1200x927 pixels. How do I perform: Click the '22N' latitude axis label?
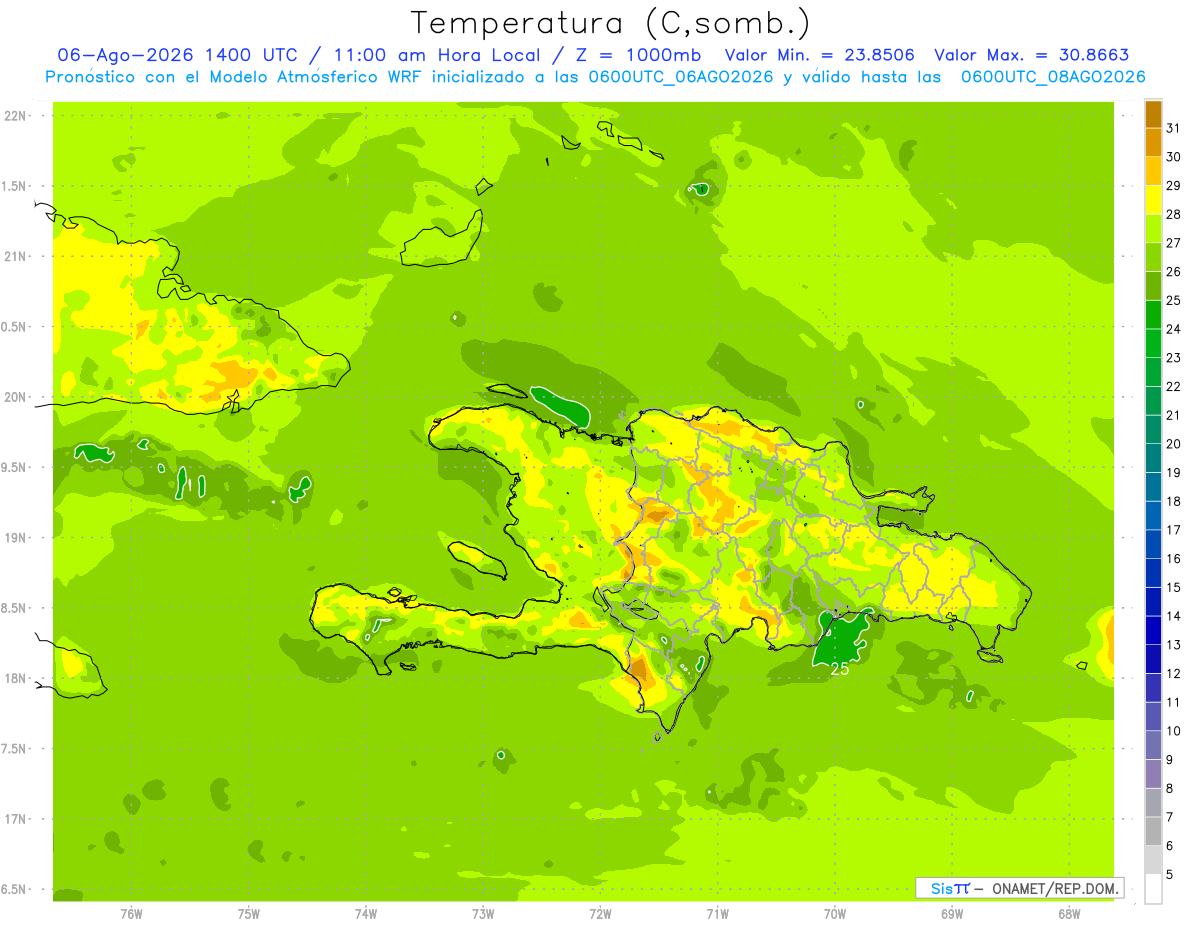(x=14, y=116)
